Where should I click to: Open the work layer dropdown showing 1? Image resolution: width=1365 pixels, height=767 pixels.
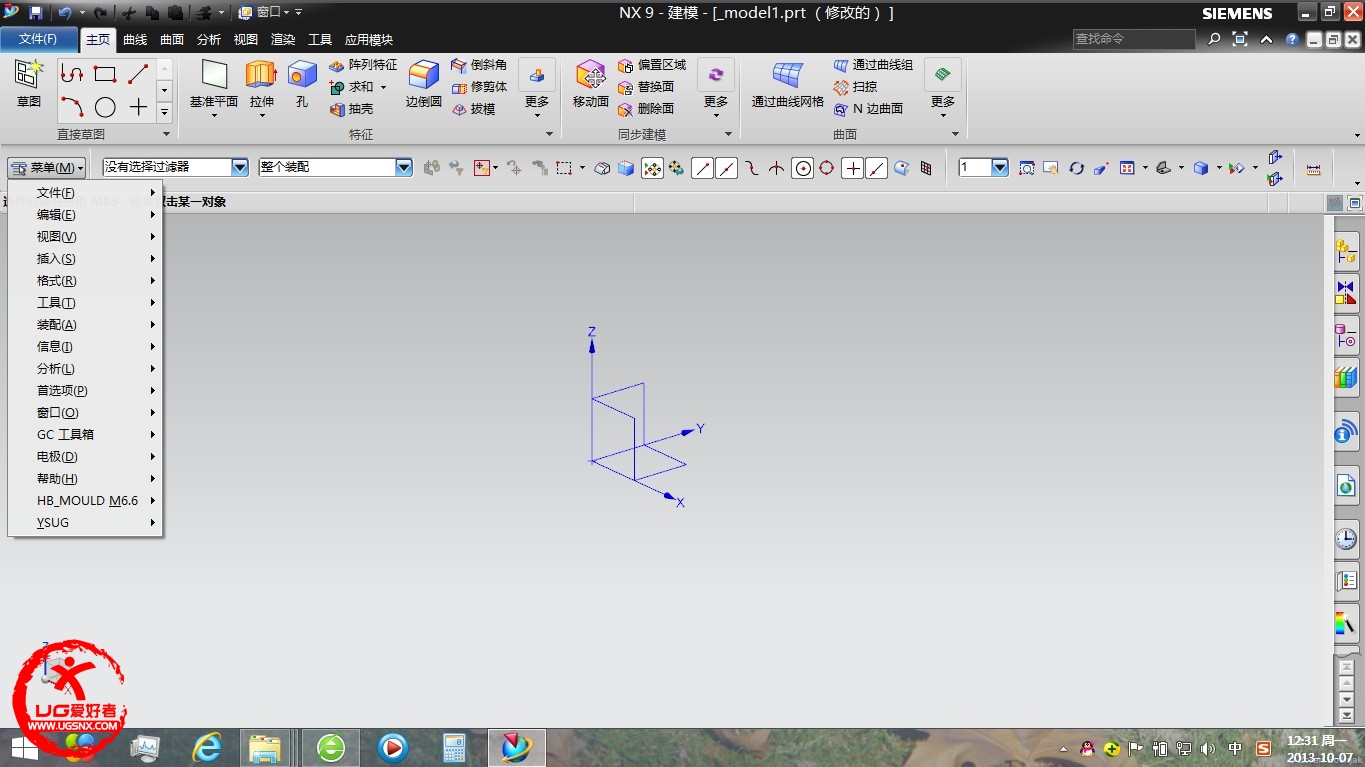pyautogui.click(x=984, y=168)
